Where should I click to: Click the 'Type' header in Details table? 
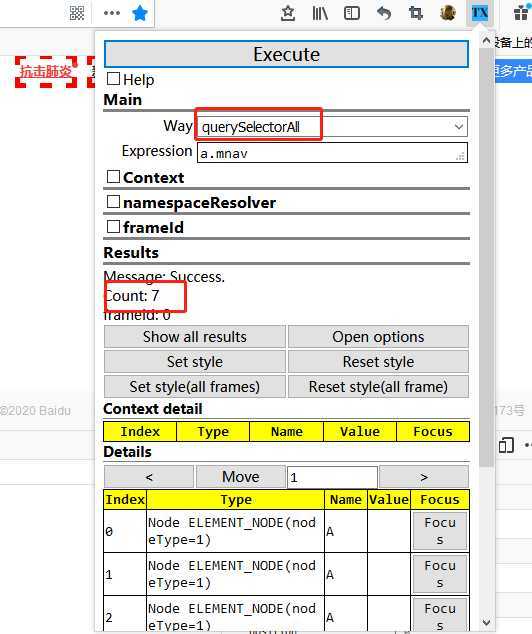tap(236, 500)
